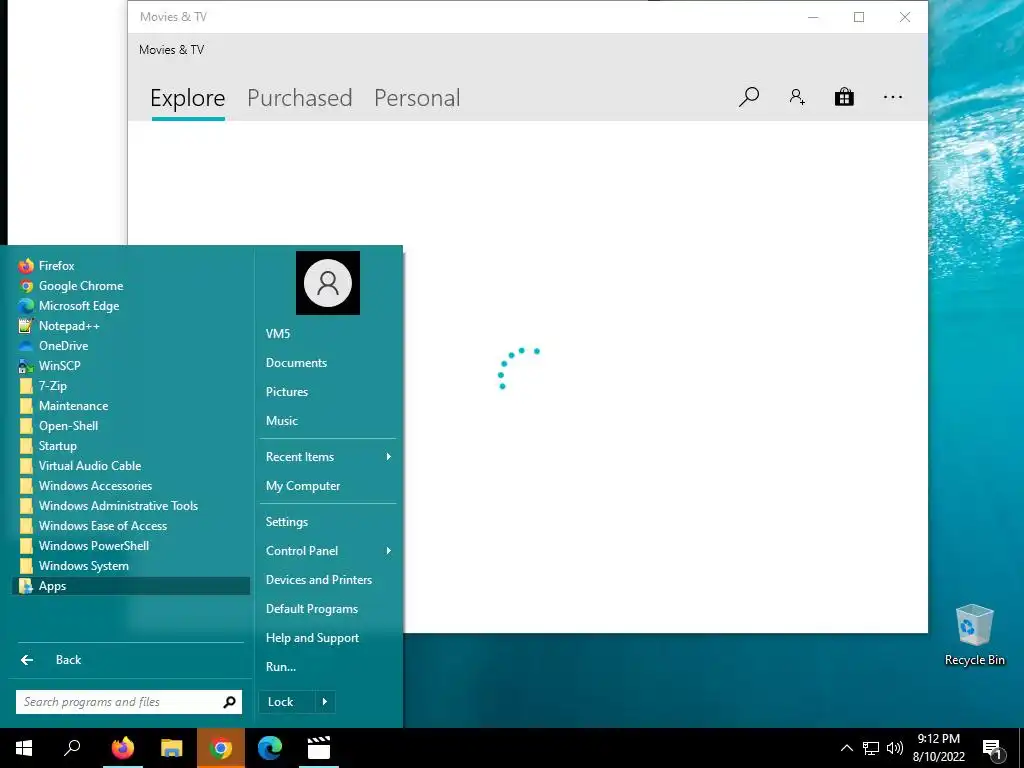Open OneDrive from the programs list

(x=131, y=345)
